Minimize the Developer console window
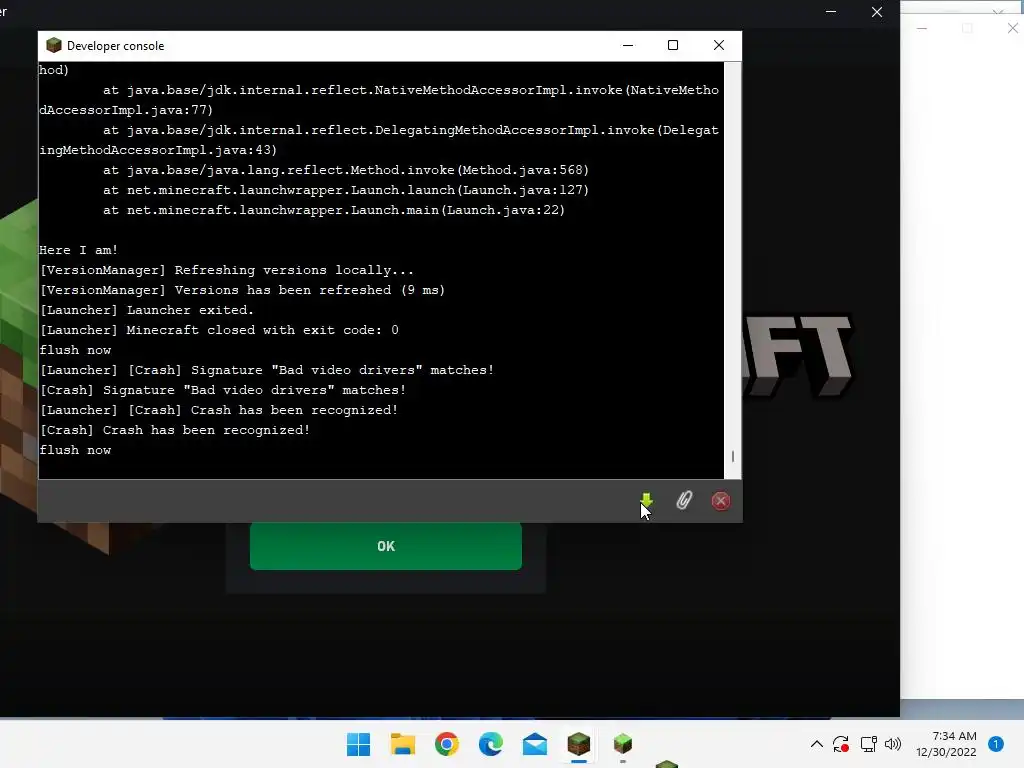 pos(628,45)
